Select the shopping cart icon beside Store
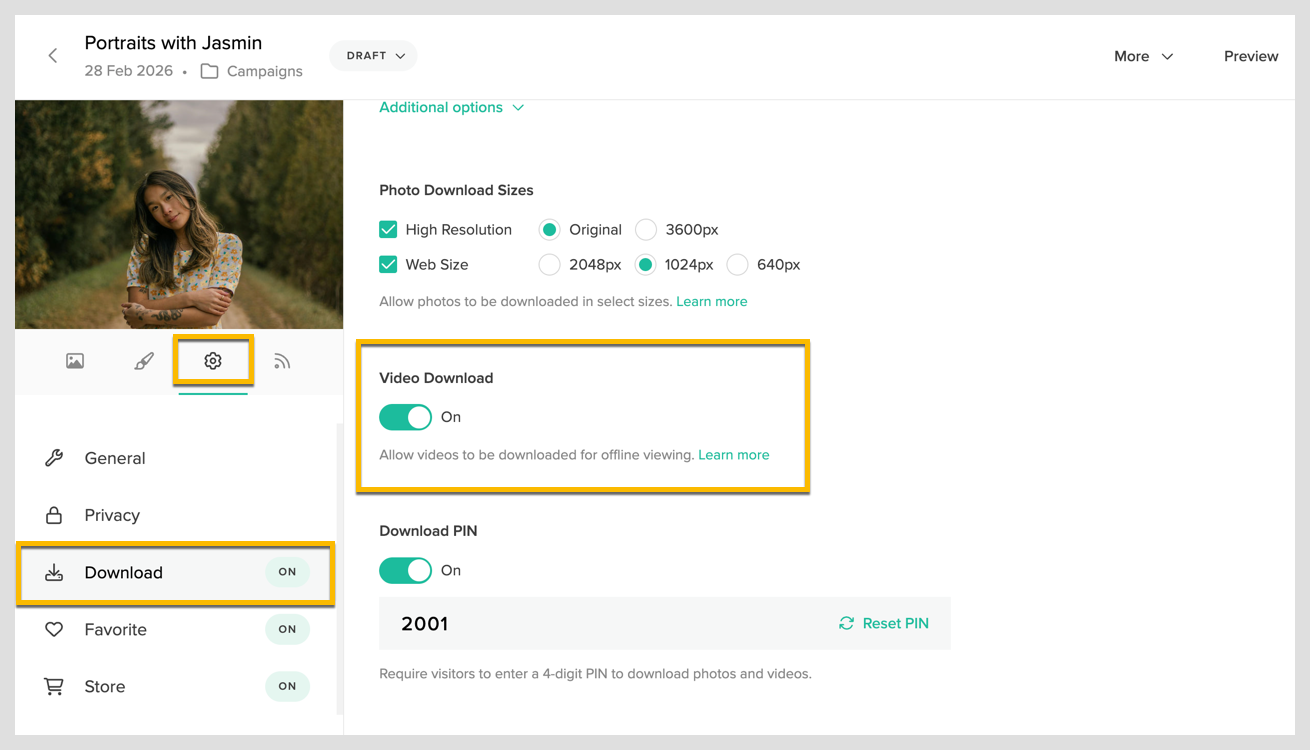This screenshot has height=750, width=1310. [55, 686]
